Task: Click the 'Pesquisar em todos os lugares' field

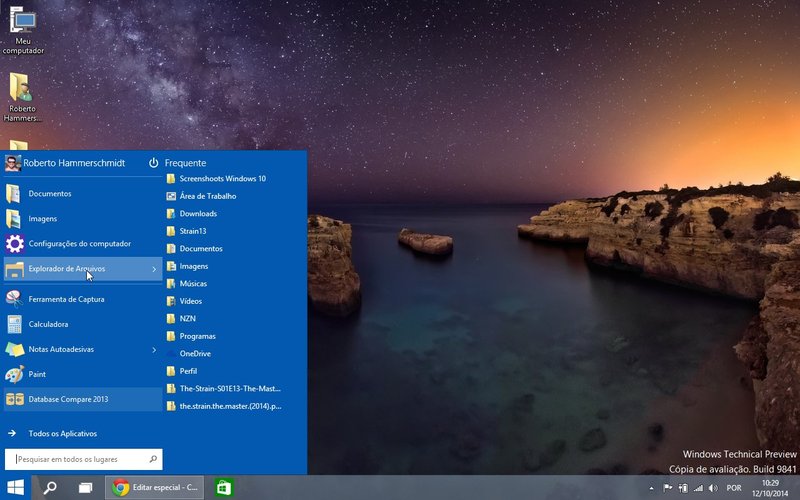Action: point(83,459)
